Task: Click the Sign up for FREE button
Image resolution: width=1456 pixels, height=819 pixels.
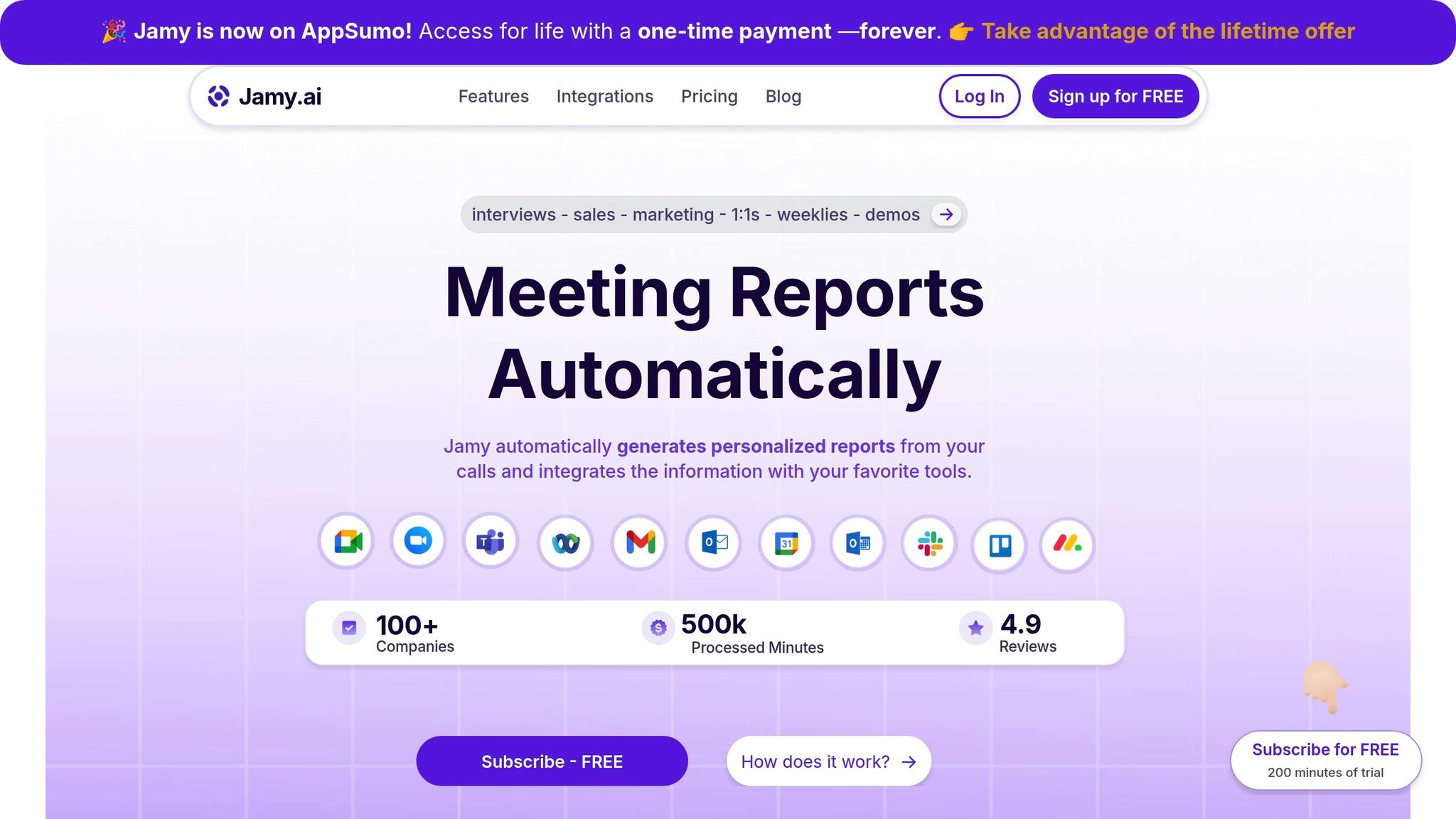Action: tap(1115, 96)
